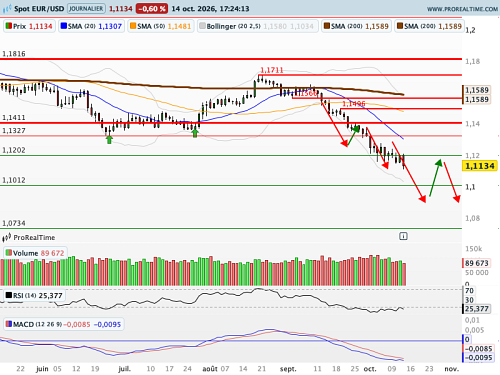
Task: Click the red 1,1711 high annotation
Action: [272, 70]
